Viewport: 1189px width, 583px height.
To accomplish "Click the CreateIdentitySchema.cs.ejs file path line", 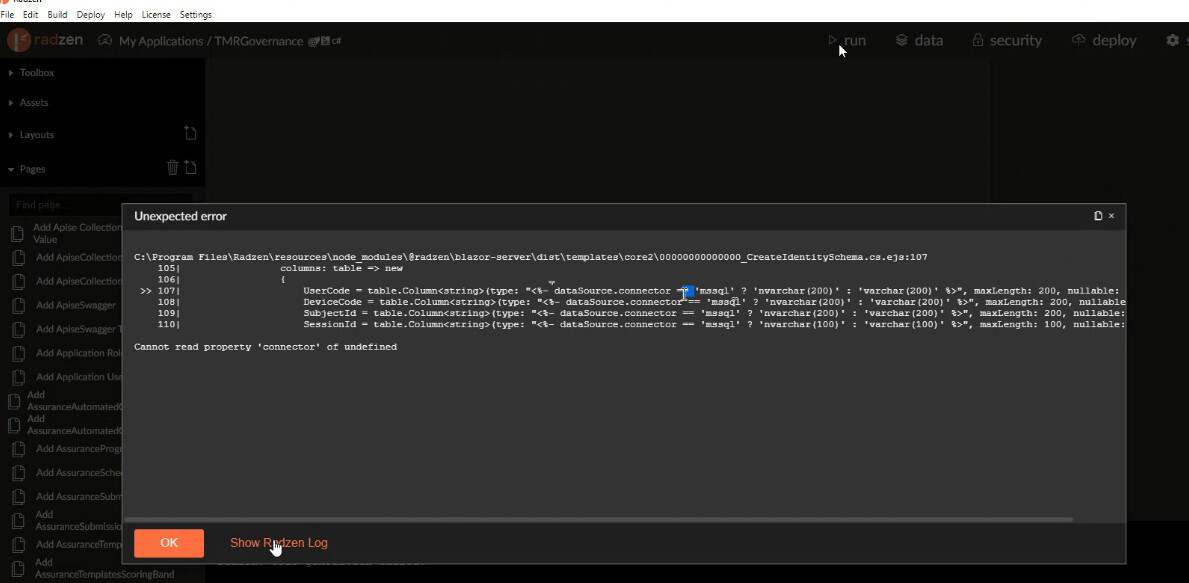I will pos(531,257).
